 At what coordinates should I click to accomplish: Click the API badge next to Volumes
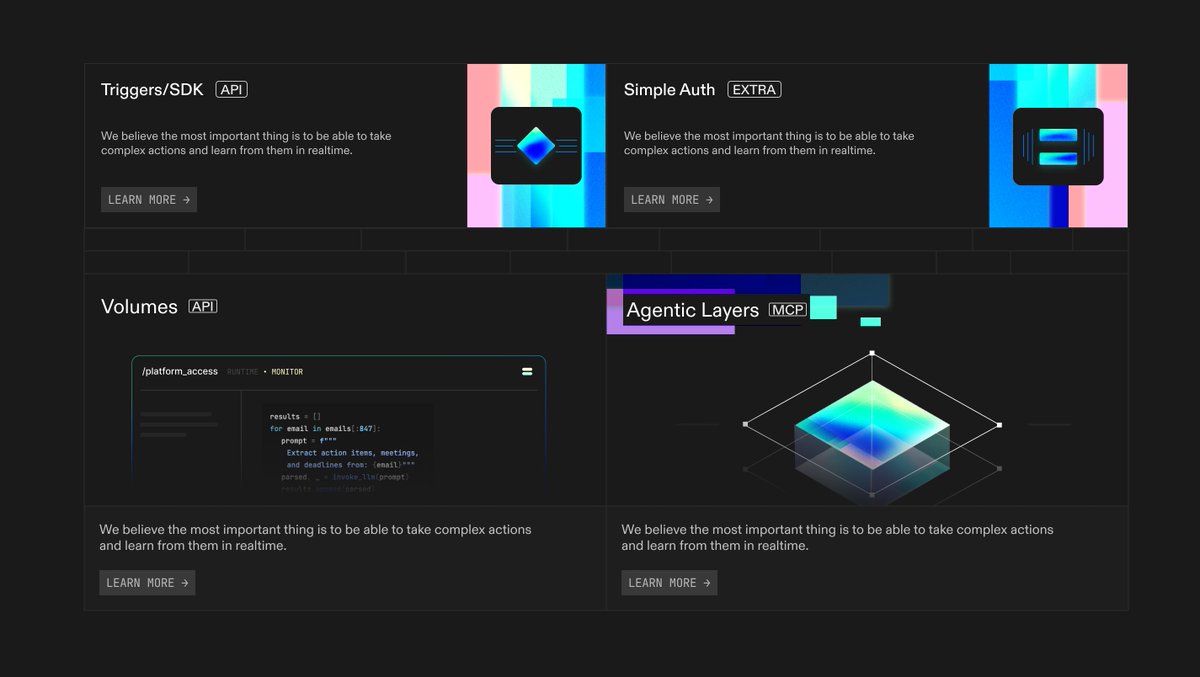pos(203,306)
